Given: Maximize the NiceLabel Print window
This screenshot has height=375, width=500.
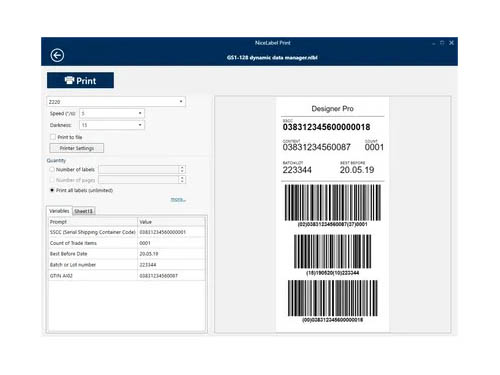Looking at the screenshot, I should point(442,43).
